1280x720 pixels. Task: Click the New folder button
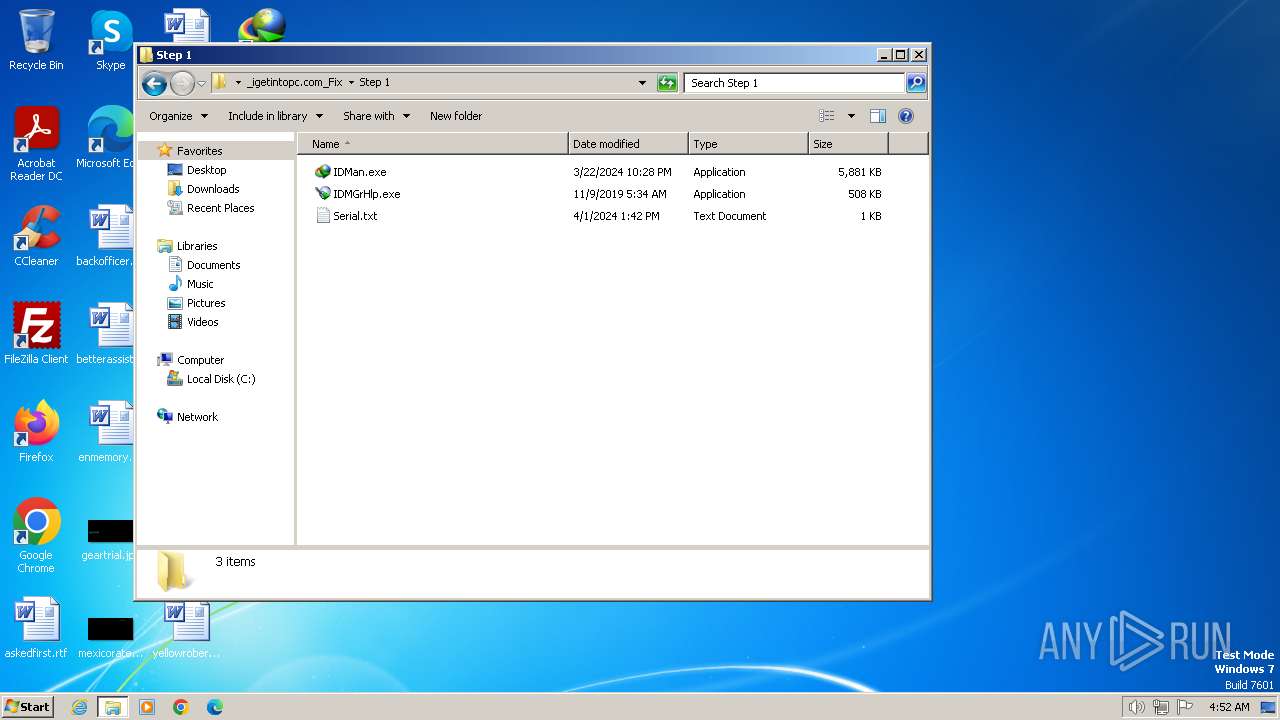pos(456,116)
